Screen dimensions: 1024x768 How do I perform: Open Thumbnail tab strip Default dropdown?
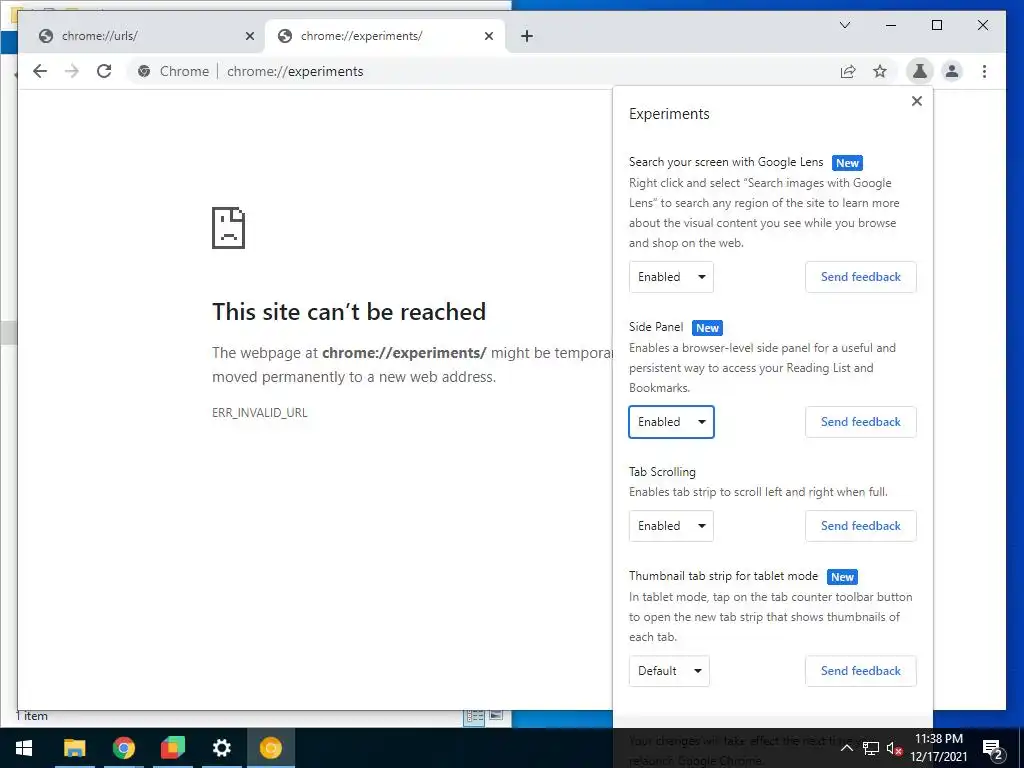669,671
